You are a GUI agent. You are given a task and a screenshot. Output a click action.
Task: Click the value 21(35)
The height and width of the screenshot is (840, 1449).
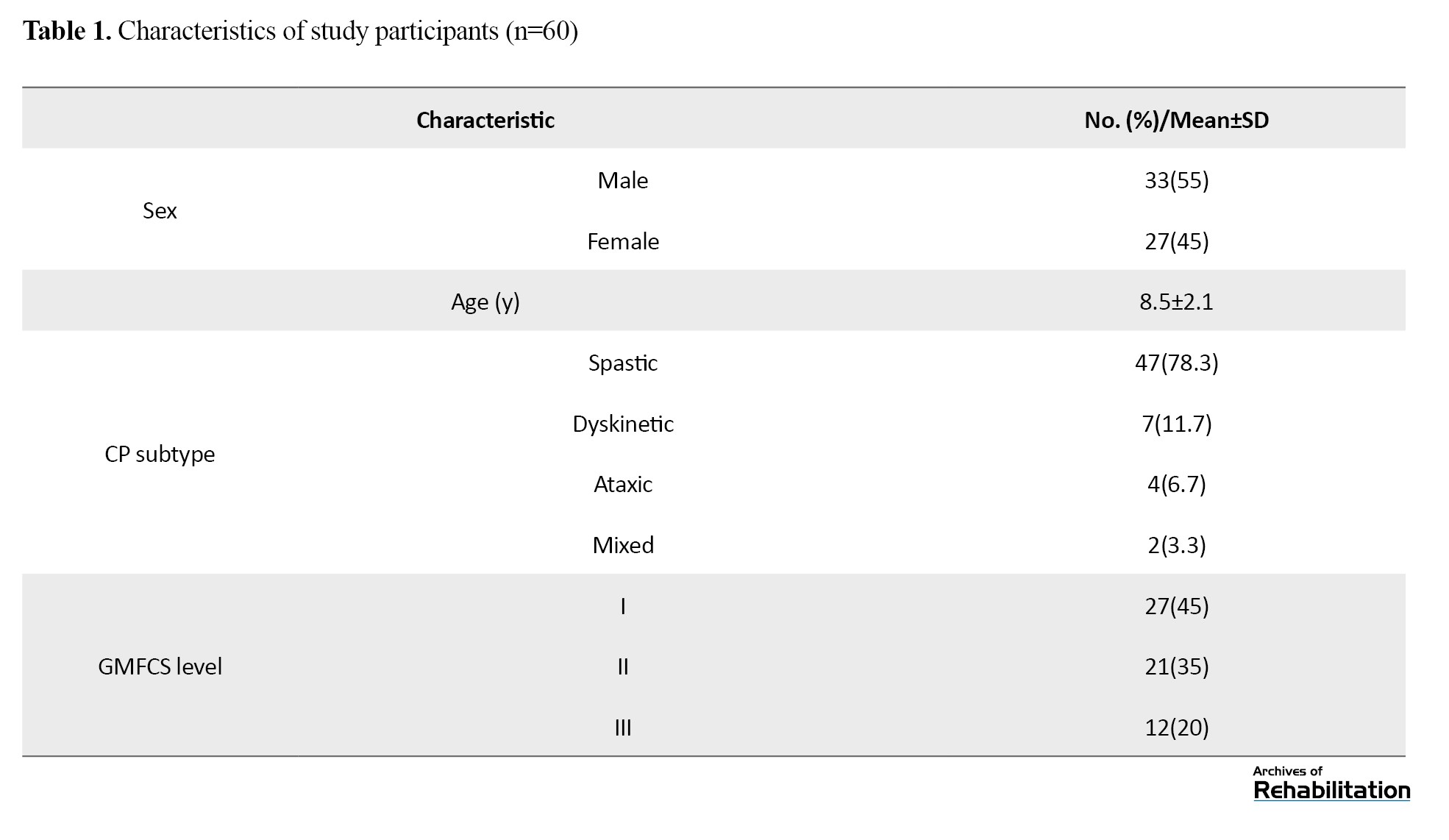click(x=1176, y=666)
